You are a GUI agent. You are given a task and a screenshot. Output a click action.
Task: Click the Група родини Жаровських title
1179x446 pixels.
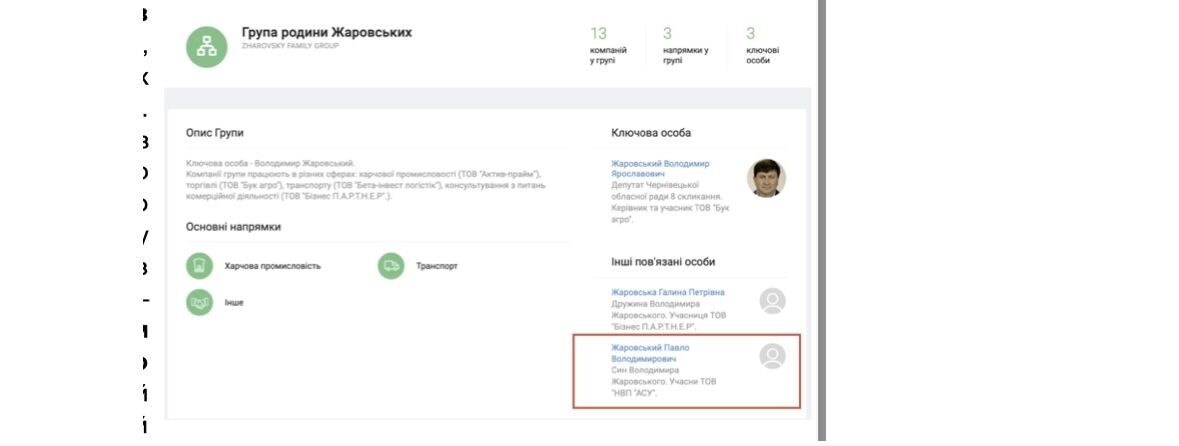click(x=326, y=32)
